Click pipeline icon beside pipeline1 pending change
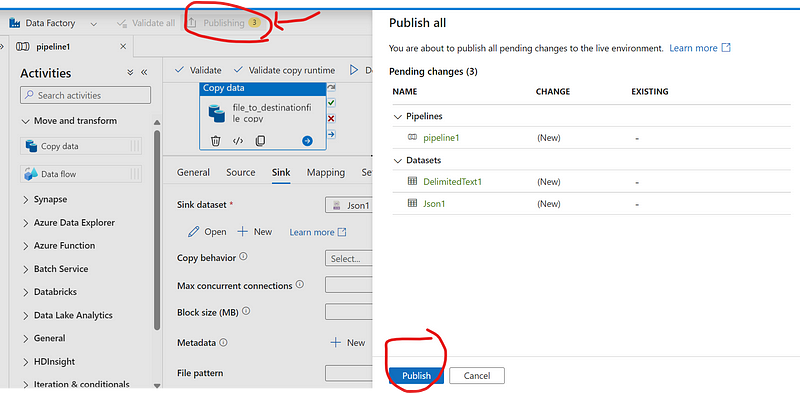 tap(413, 137)
